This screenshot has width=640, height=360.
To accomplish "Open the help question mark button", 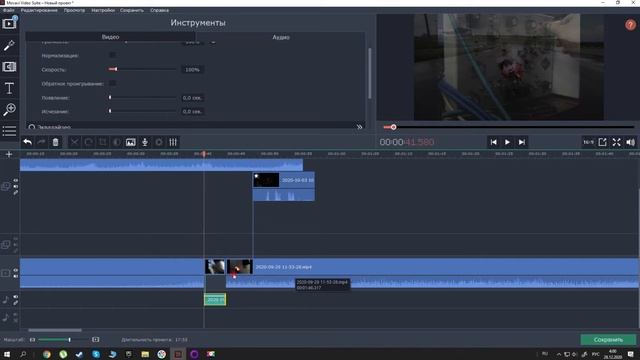I will (x=630, y=25).
